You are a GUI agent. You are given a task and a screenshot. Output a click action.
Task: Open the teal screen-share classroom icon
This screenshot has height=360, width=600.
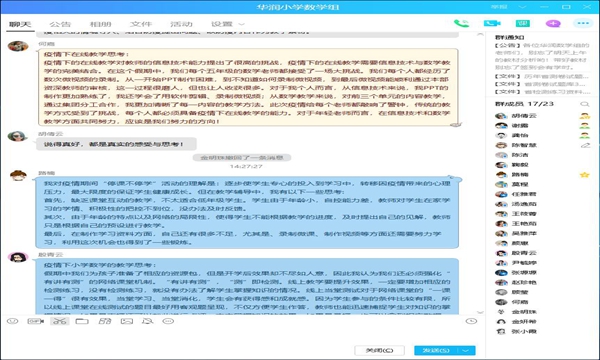pos(522,24)
